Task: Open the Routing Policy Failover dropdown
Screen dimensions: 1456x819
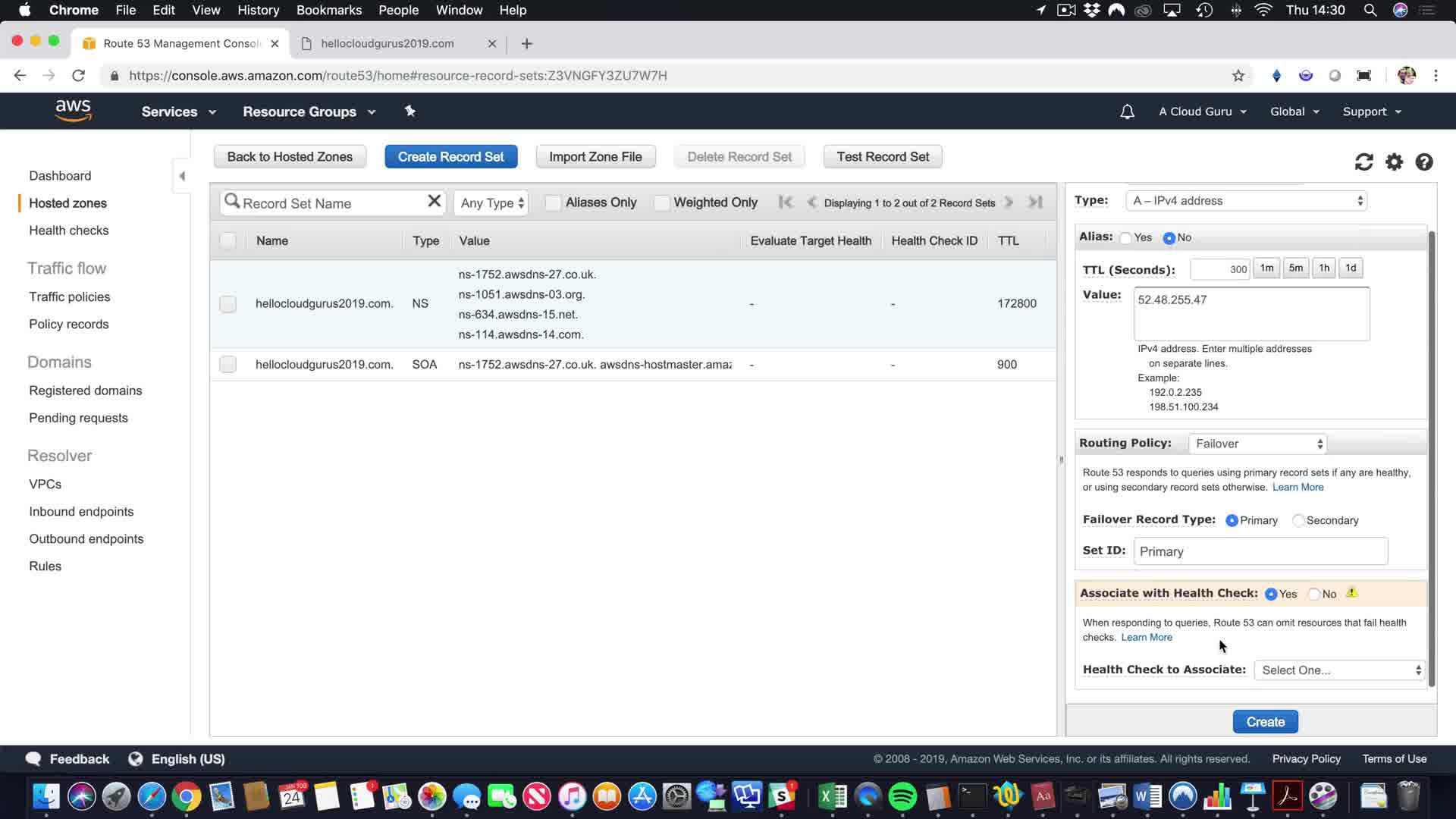Action: pos(1257,444)
